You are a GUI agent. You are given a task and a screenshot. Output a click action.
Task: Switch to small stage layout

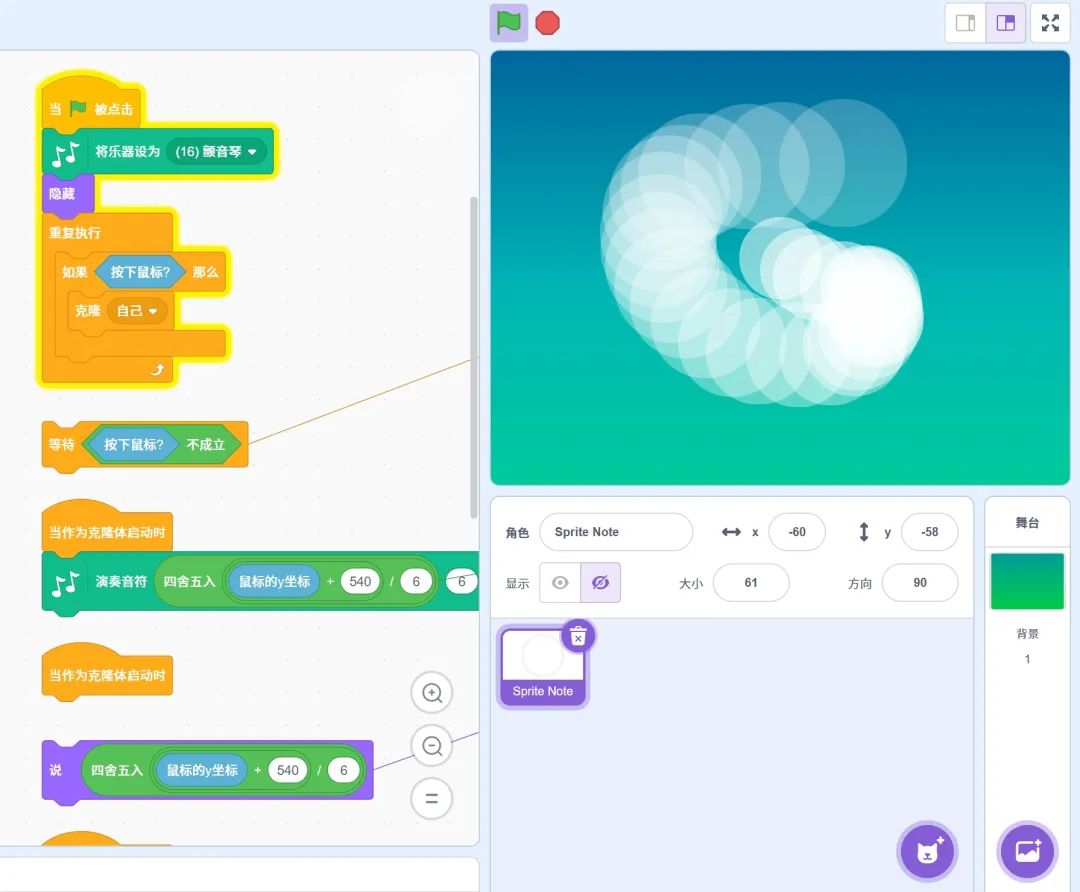click(965, 23)
